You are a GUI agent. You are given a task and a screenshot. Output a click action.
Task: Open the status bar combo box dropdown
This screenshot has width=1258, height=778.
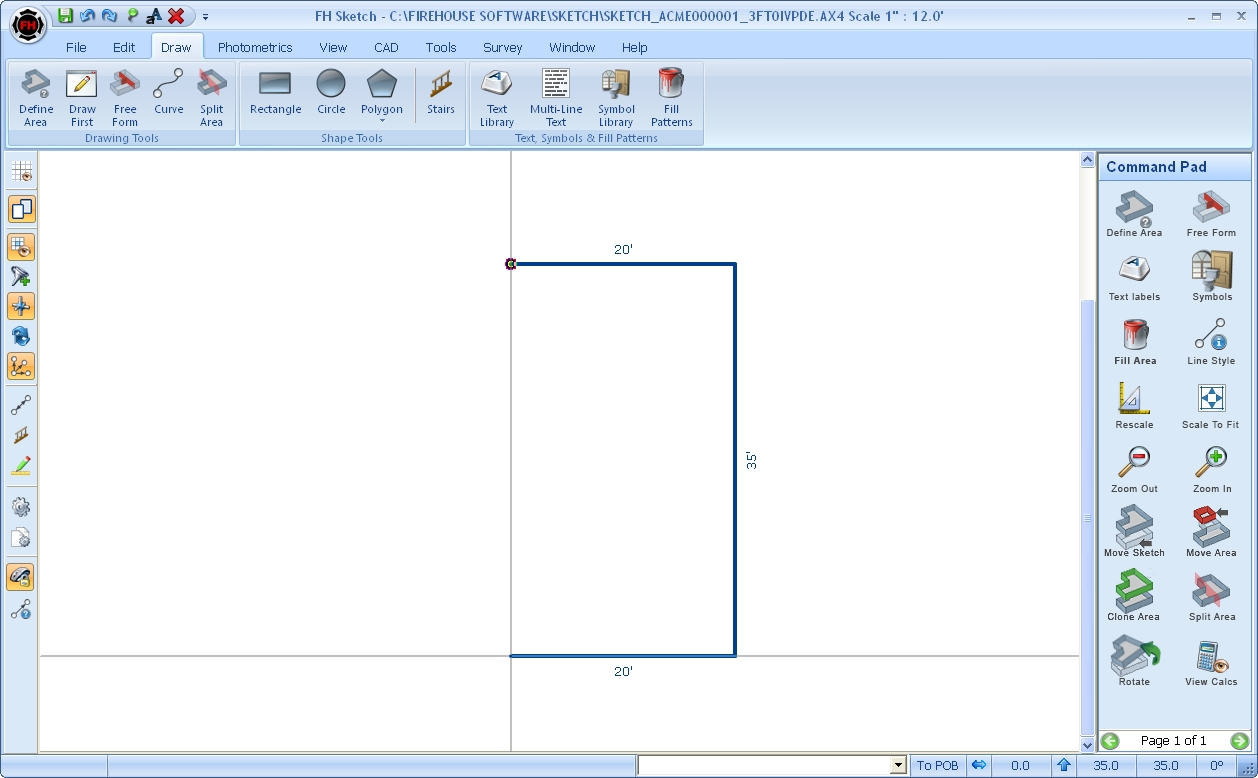coord(897,766)
